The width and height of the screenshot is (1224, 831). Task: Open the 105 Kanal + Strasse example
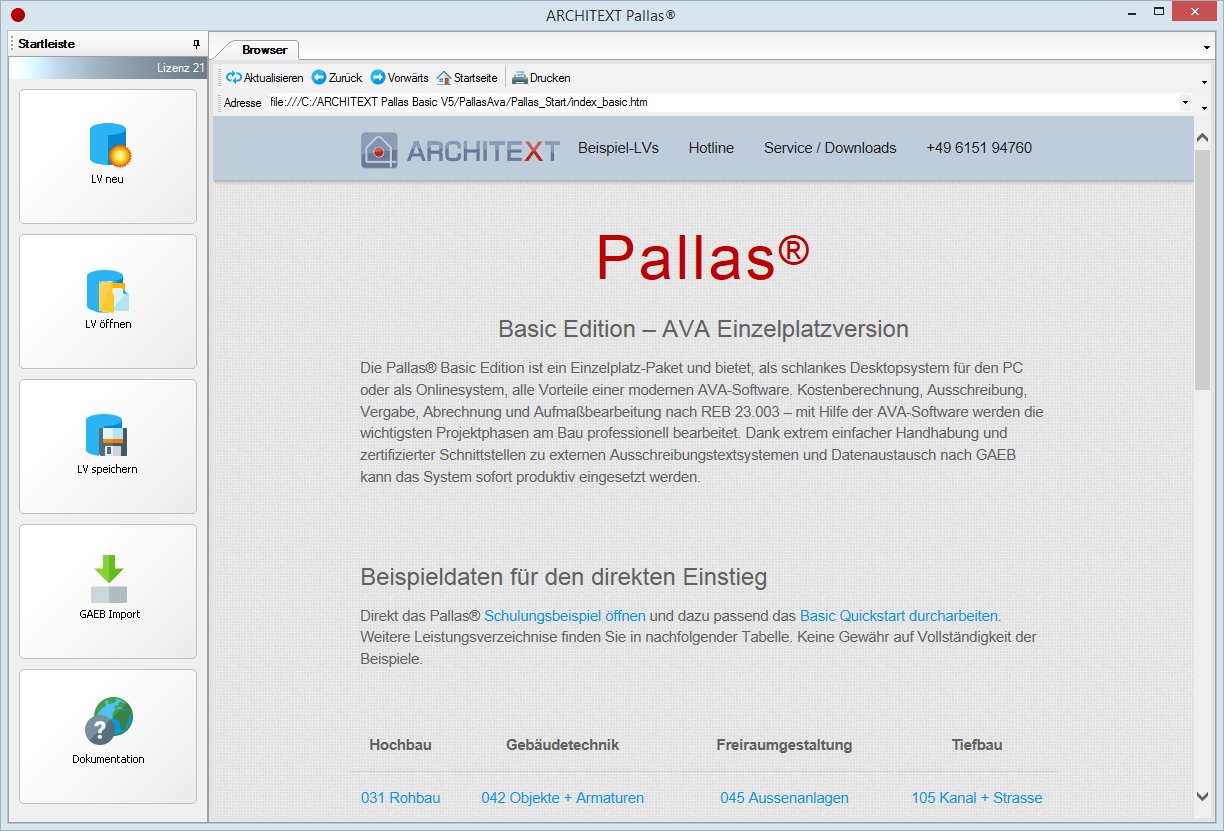tap(977, 798)
